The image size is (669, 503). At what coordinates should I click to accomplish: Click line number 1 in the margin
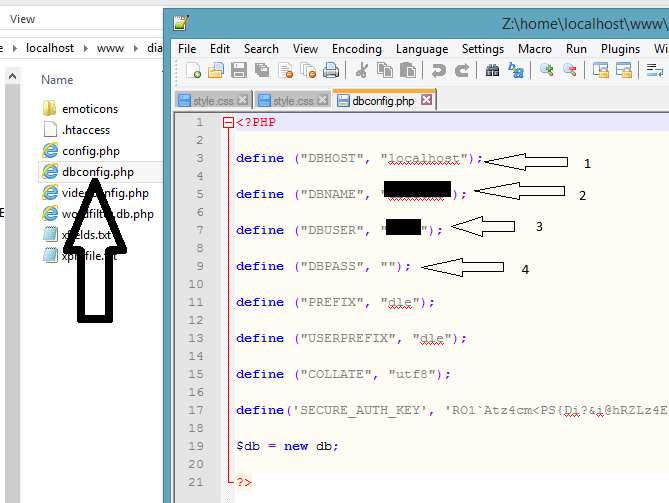(199, 122)
